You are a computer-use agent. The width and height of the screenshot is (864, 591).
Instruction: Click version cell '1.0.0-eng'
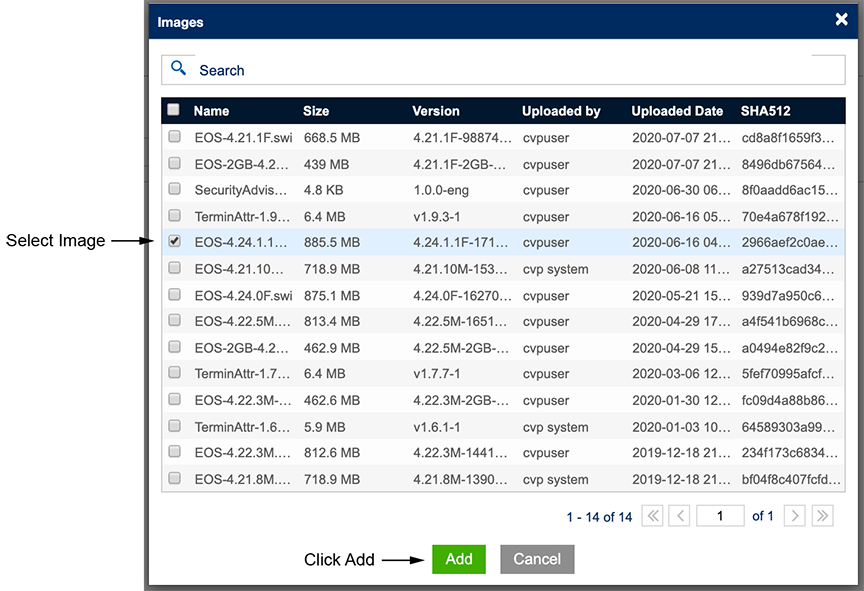click(x=441, y=190)
